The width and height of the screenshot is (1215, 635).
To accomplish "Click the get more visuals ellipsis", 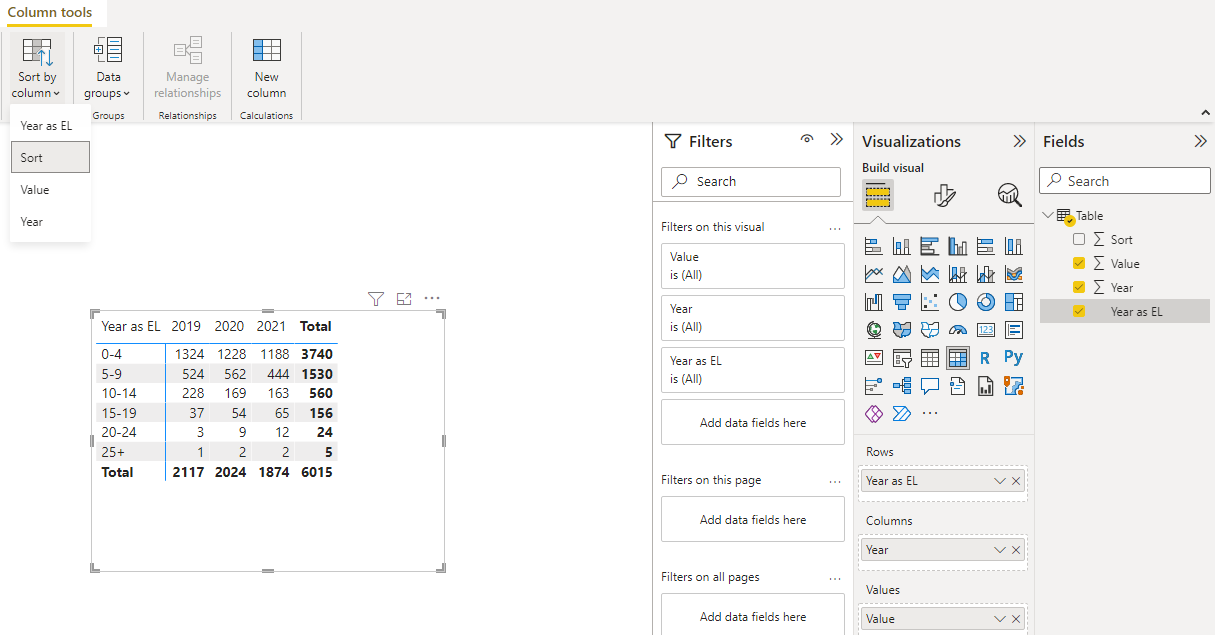I will pos(929,413).
